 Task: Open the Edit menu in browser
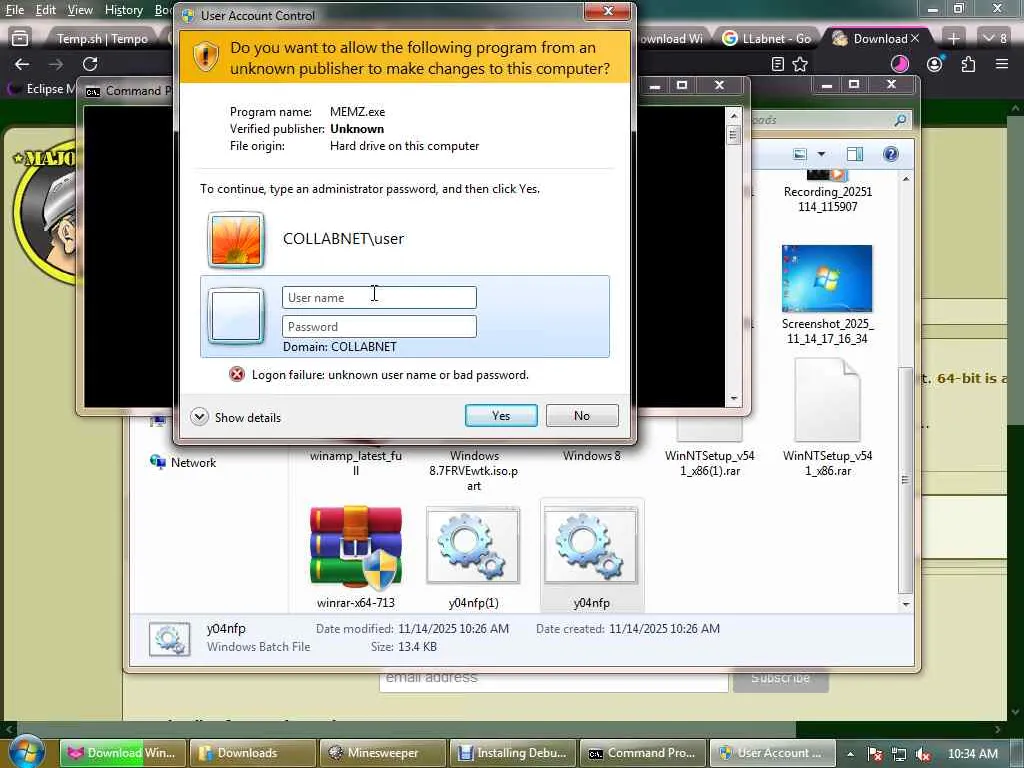(46, 10)
